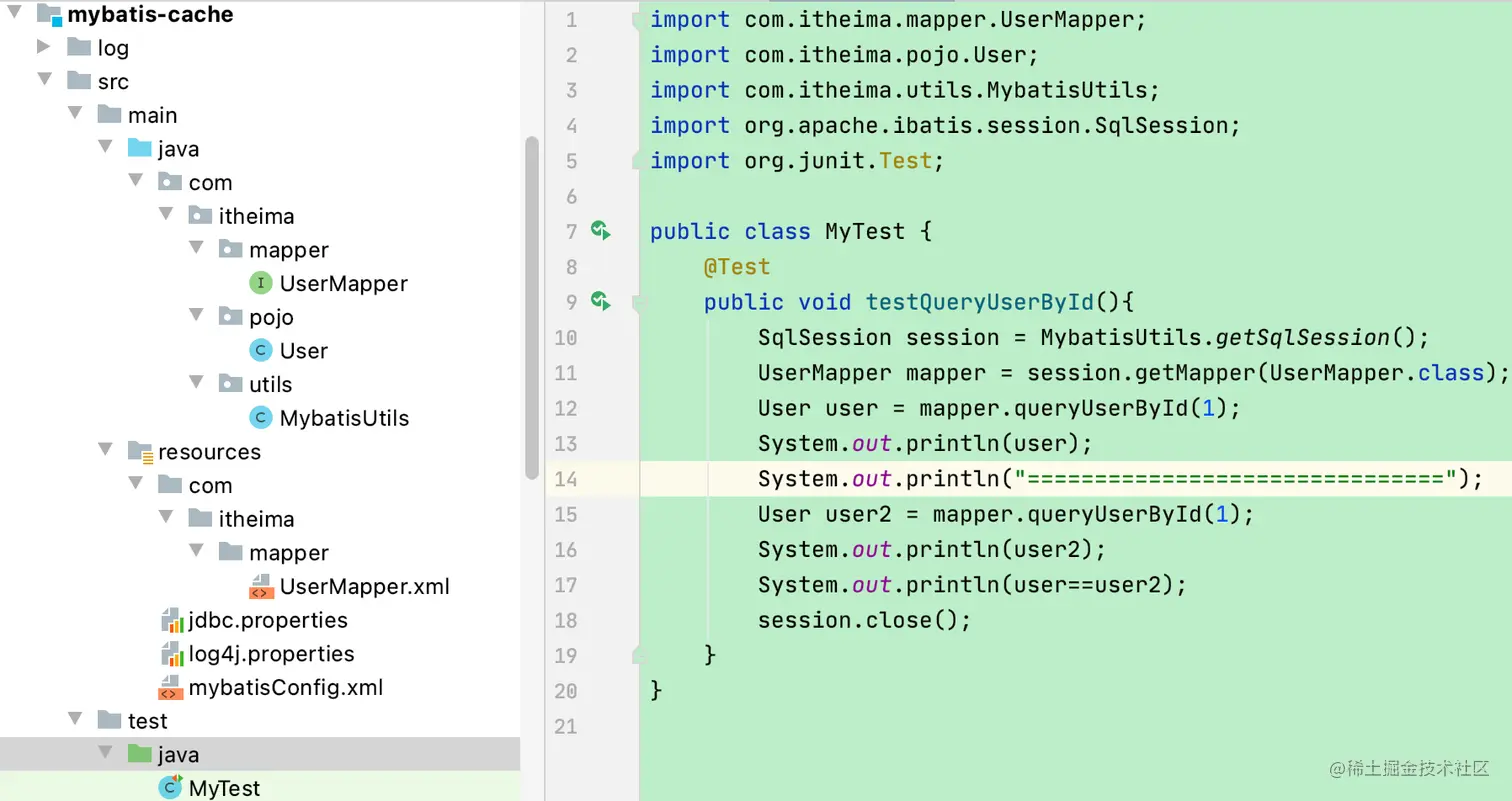Click the run gutter icon beside testQueryUserById method
The width and height of the screenshot is (1512, 801).
click(600, 301)
